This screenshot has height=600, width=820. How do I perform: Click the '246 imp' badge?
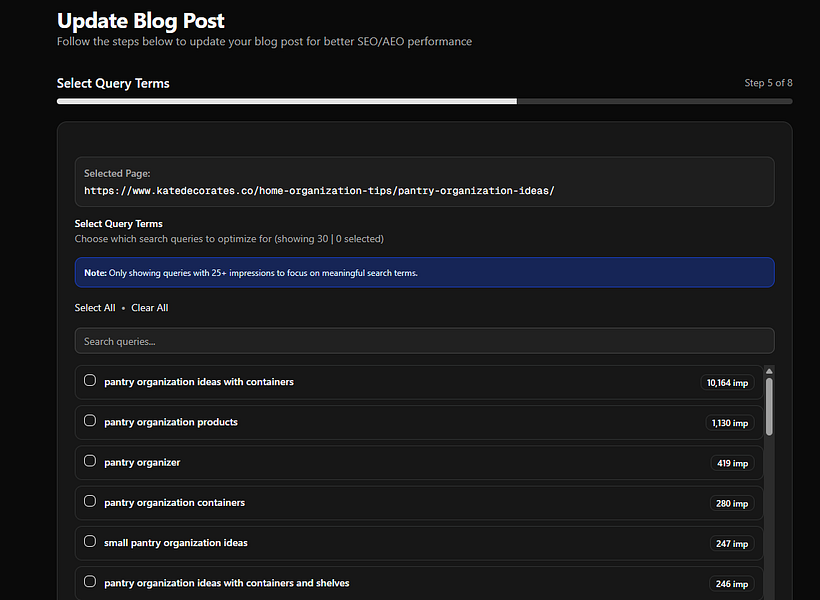732,584
